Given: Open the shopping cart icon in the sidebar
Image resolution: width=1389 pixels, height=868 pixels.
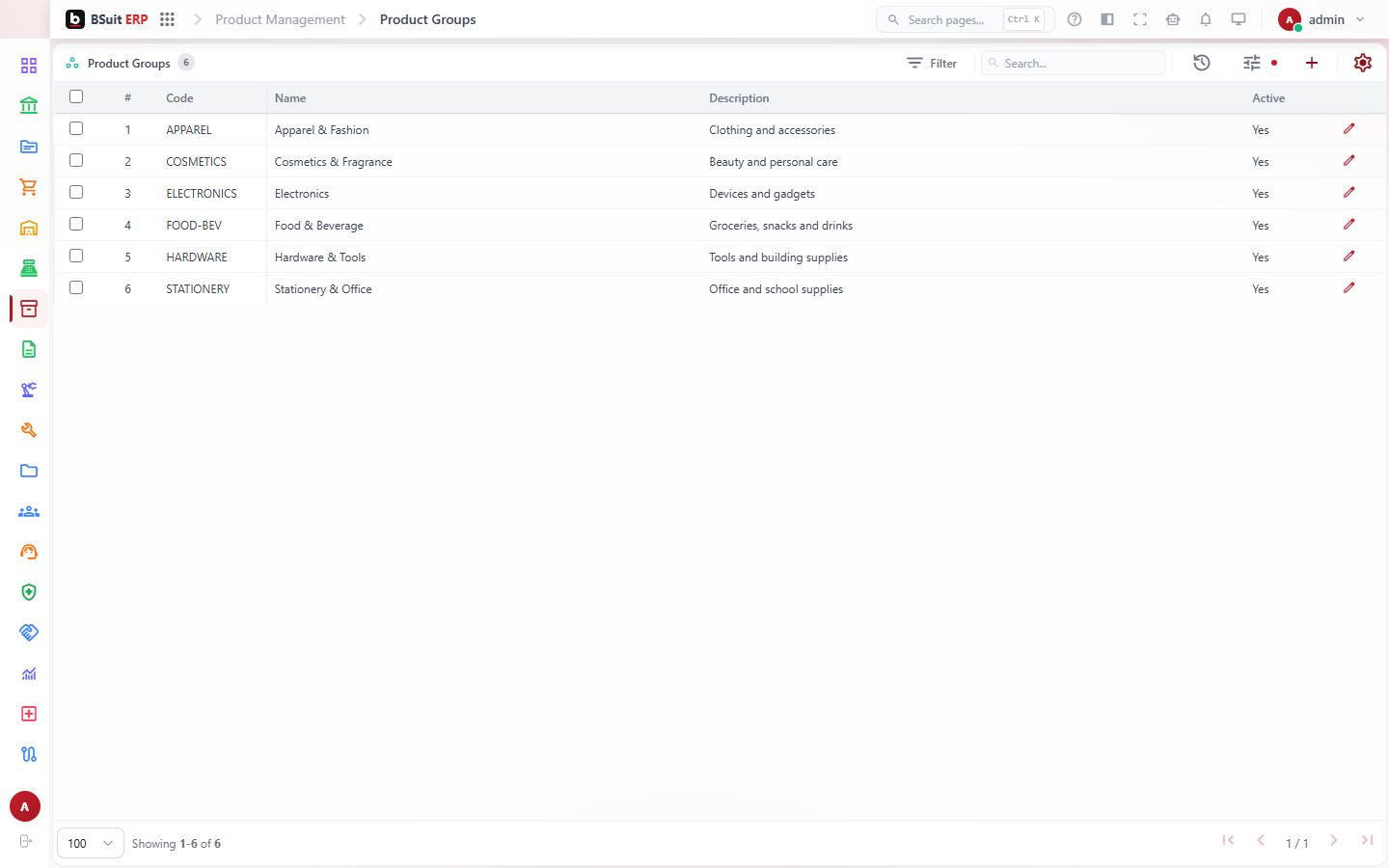Looking at the screenshot, I should click(29, 187).
